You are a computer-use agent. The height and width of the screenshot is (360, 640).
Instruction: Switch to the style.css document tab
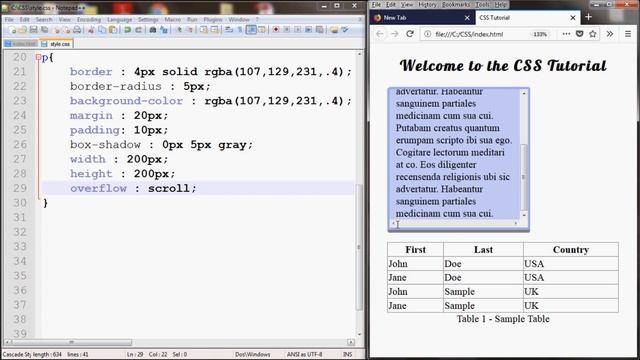coord(56,44)
